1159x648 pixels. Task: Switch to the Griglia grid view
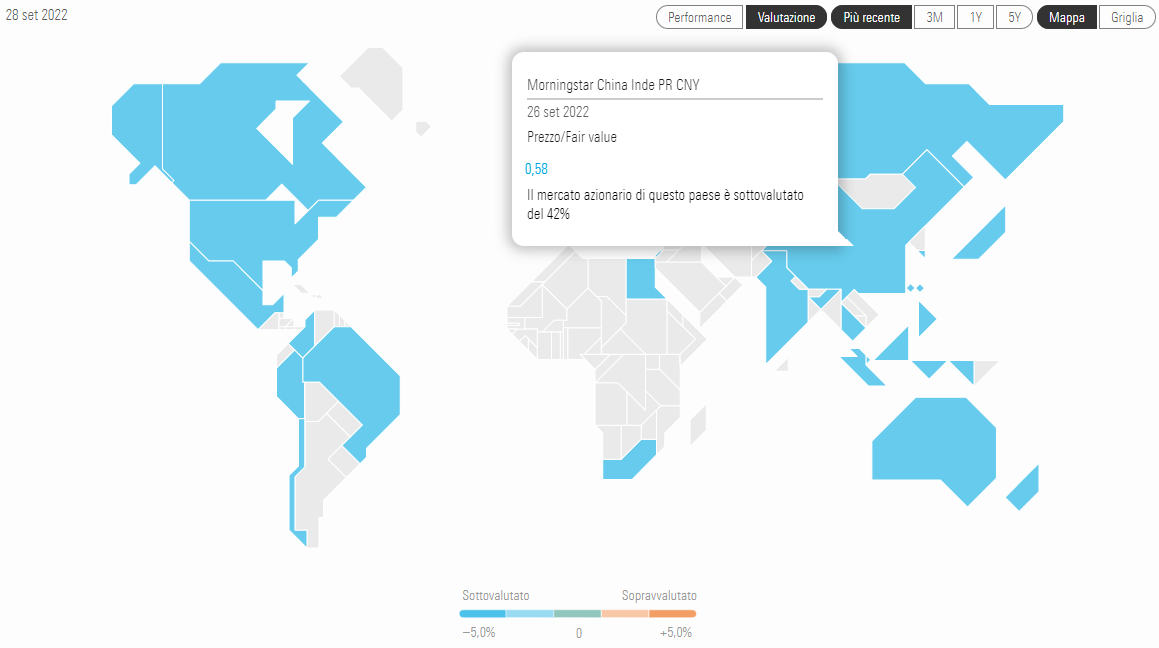click(x=1126, y=17)
